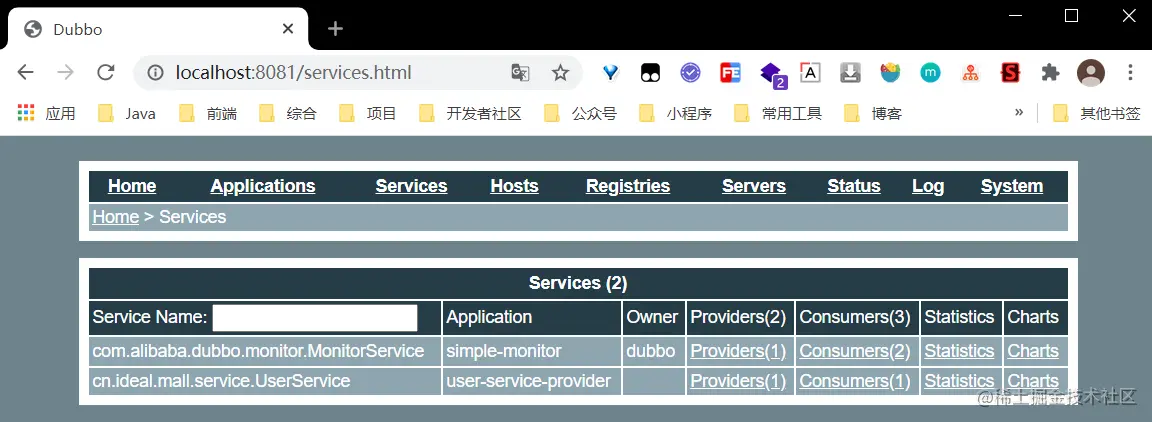The width and height of the screenshot is (1152, 422).
Task: Open the 博客 bookmarks folder
Action: 874,113
